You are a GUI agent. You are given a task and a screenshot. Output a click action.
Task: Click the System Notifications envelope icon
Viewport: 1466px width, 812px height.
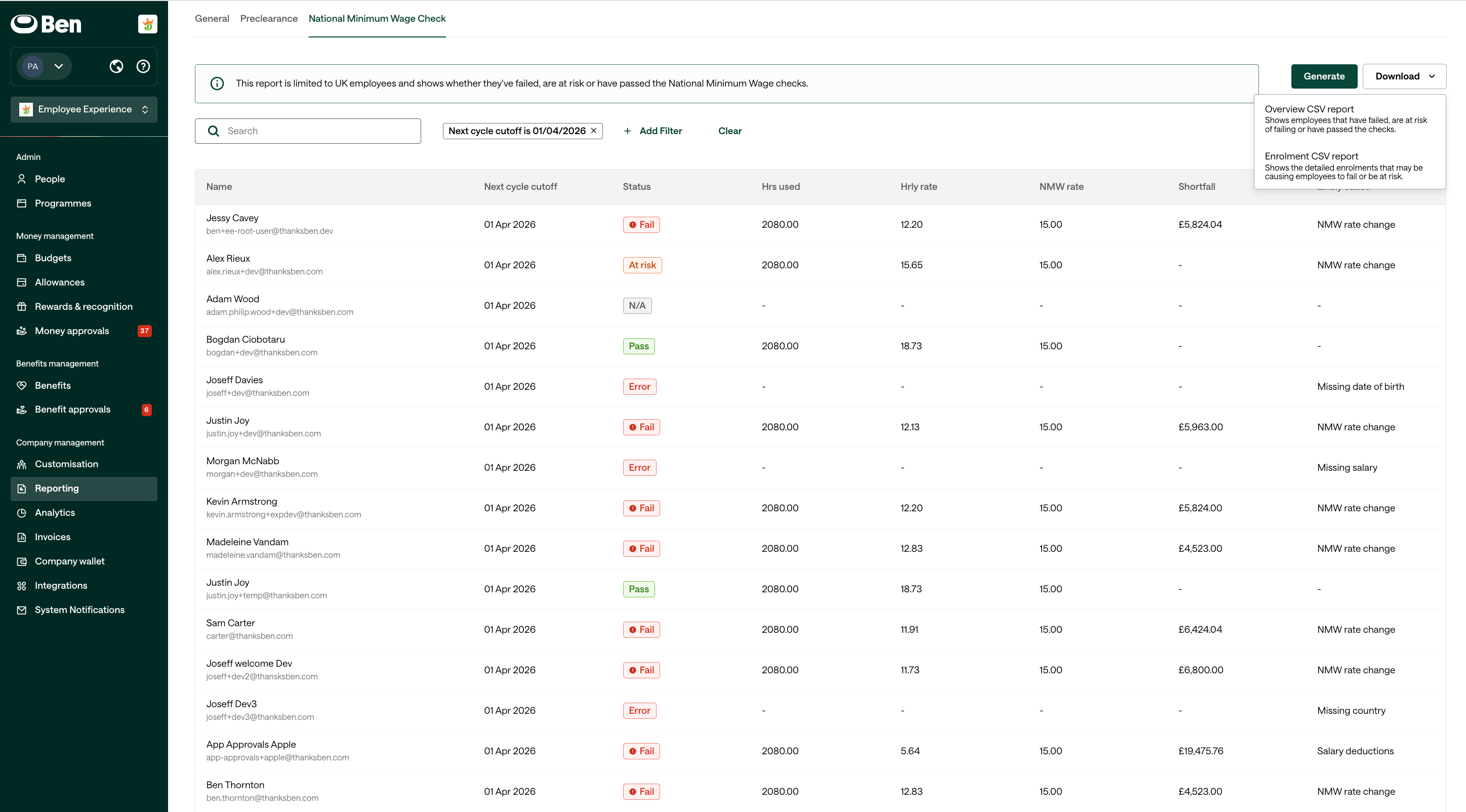point(22,610)
